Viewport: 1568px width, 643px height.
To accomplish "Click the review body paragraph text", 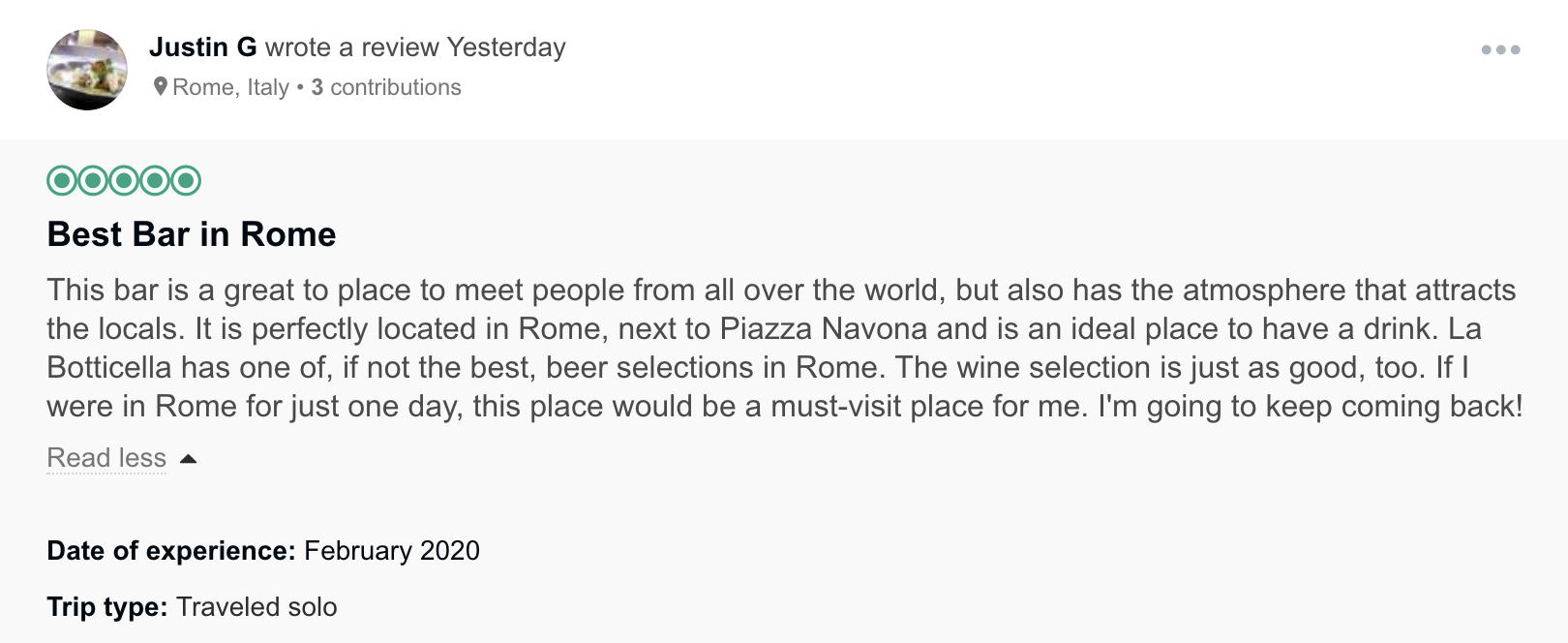I will click(785, 348).
